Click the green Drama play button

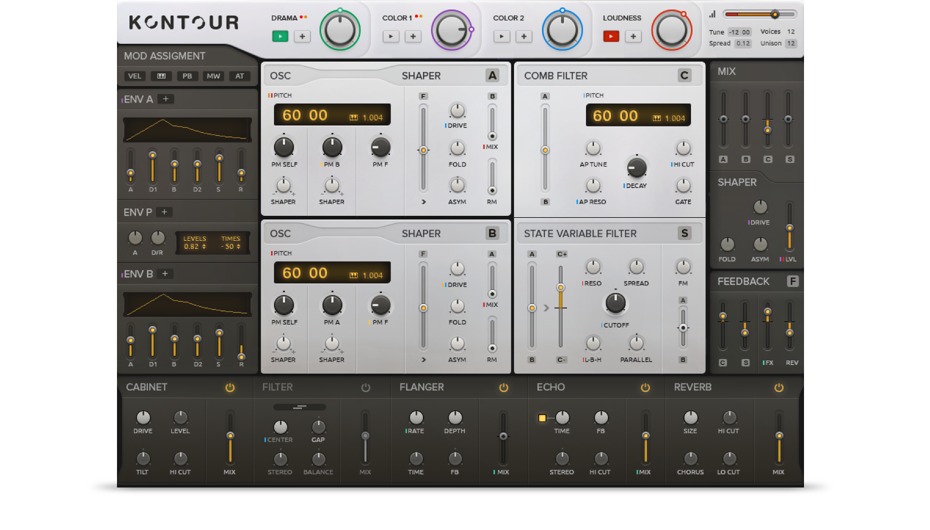pyautogui.click(x=280, y=37)
